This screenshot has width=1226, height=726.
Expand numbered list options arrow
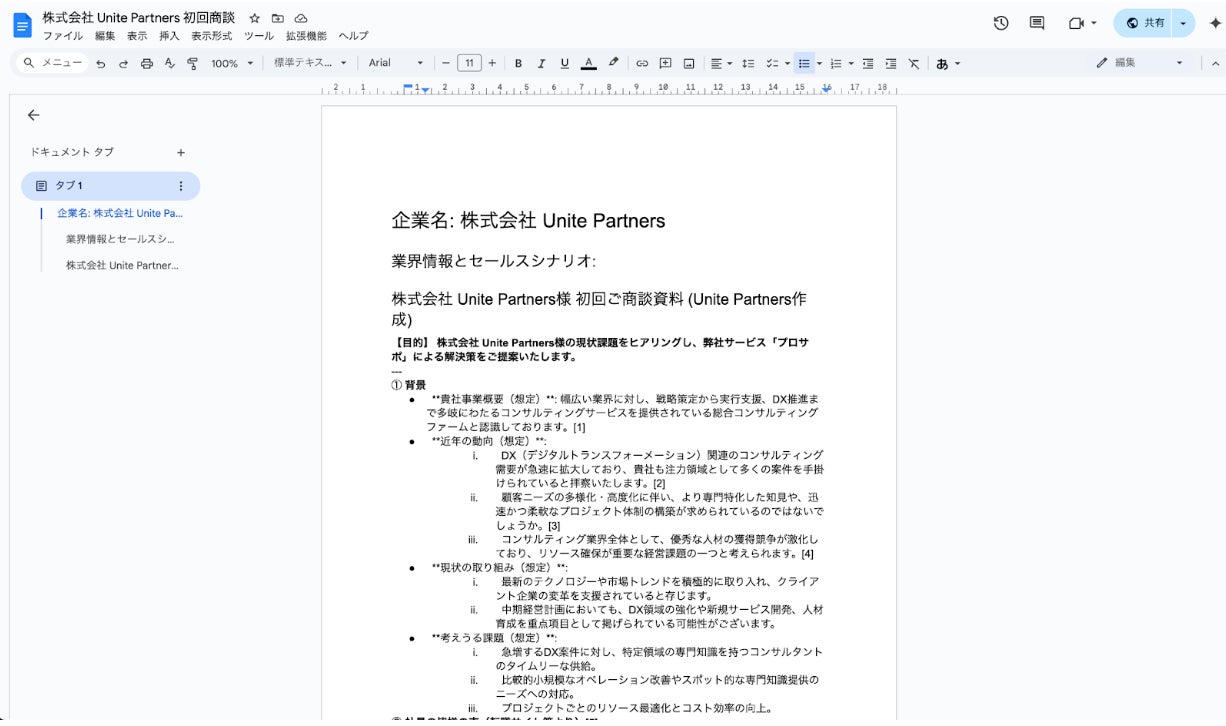click(851, 63)
